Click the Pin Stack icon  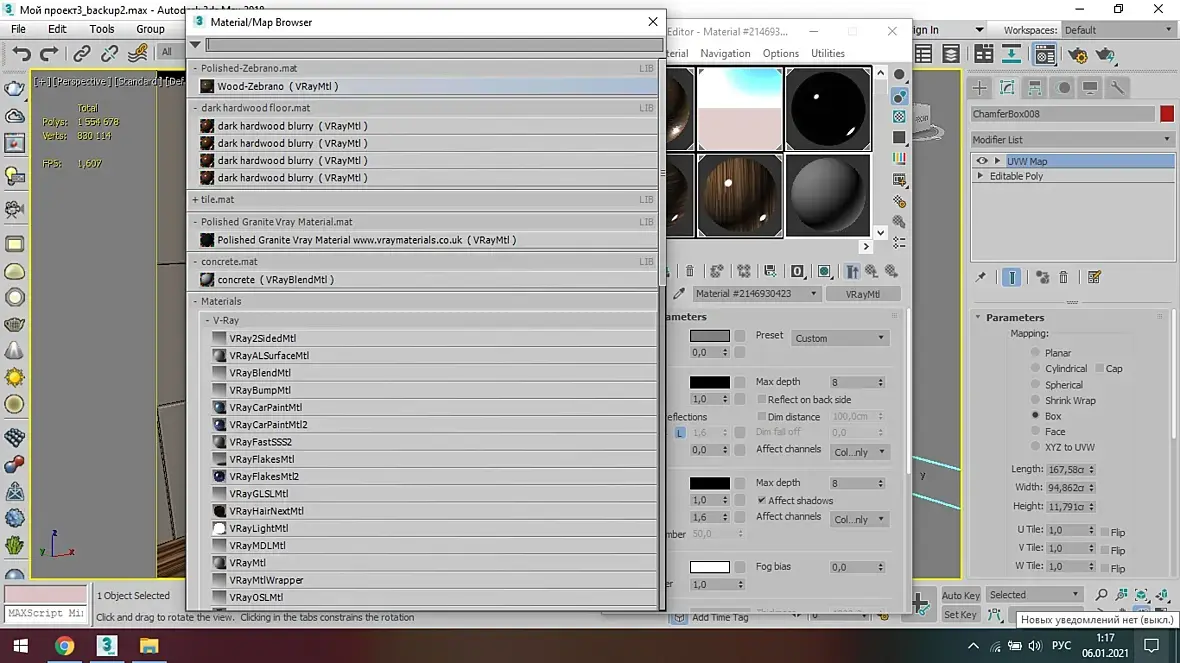pos(981,278)
